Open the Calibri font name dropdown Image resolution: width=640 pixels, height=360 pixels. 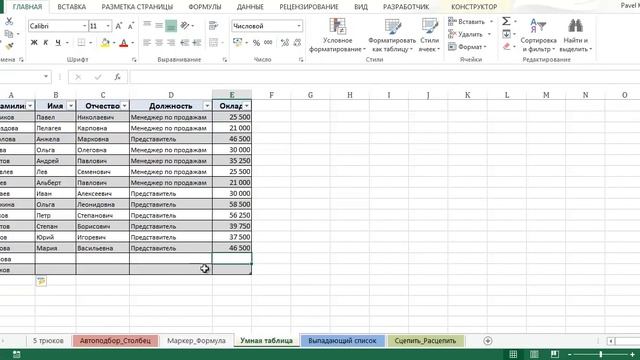[x=84, y=26]
